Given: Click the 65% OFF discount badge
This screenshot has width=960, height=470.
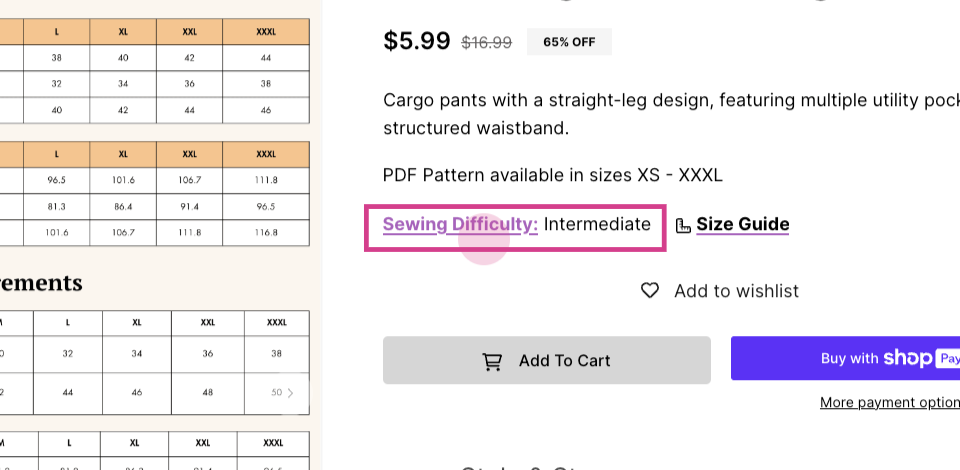Looking at the screenshot, I should tap(569, 42).
